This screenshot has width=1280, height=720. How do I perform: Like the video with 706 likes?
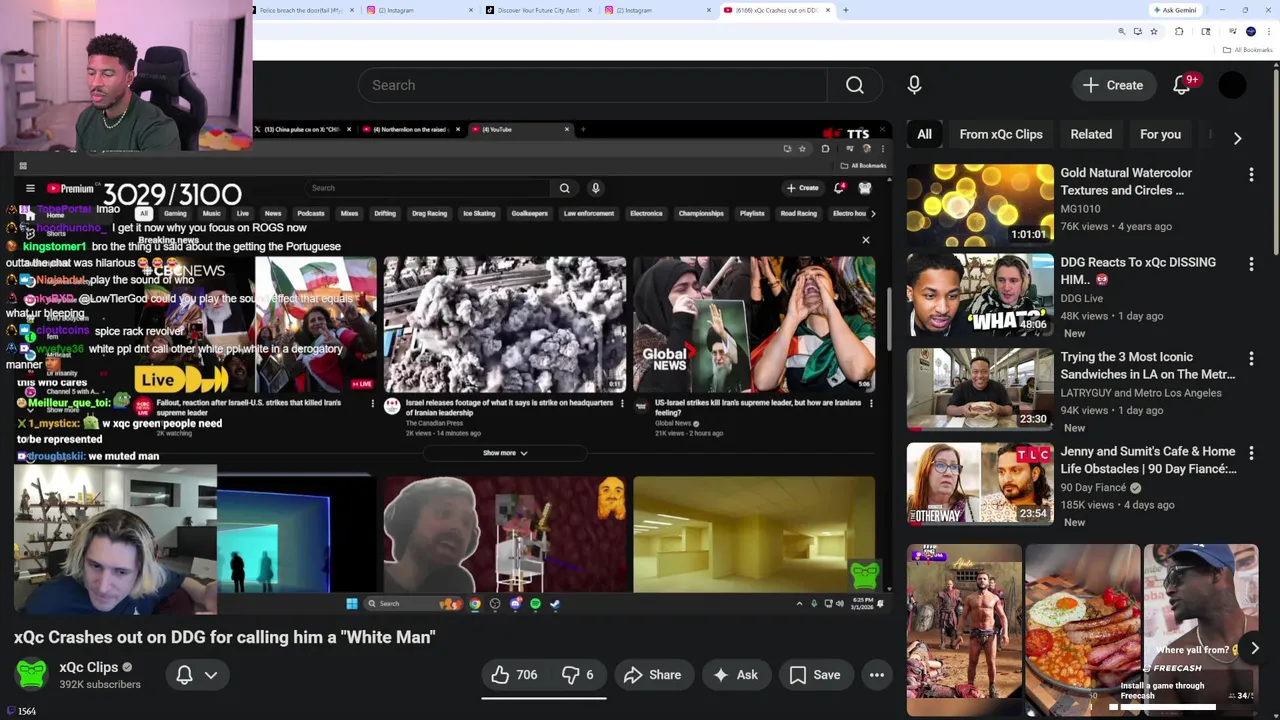click(x=515, y=675)
